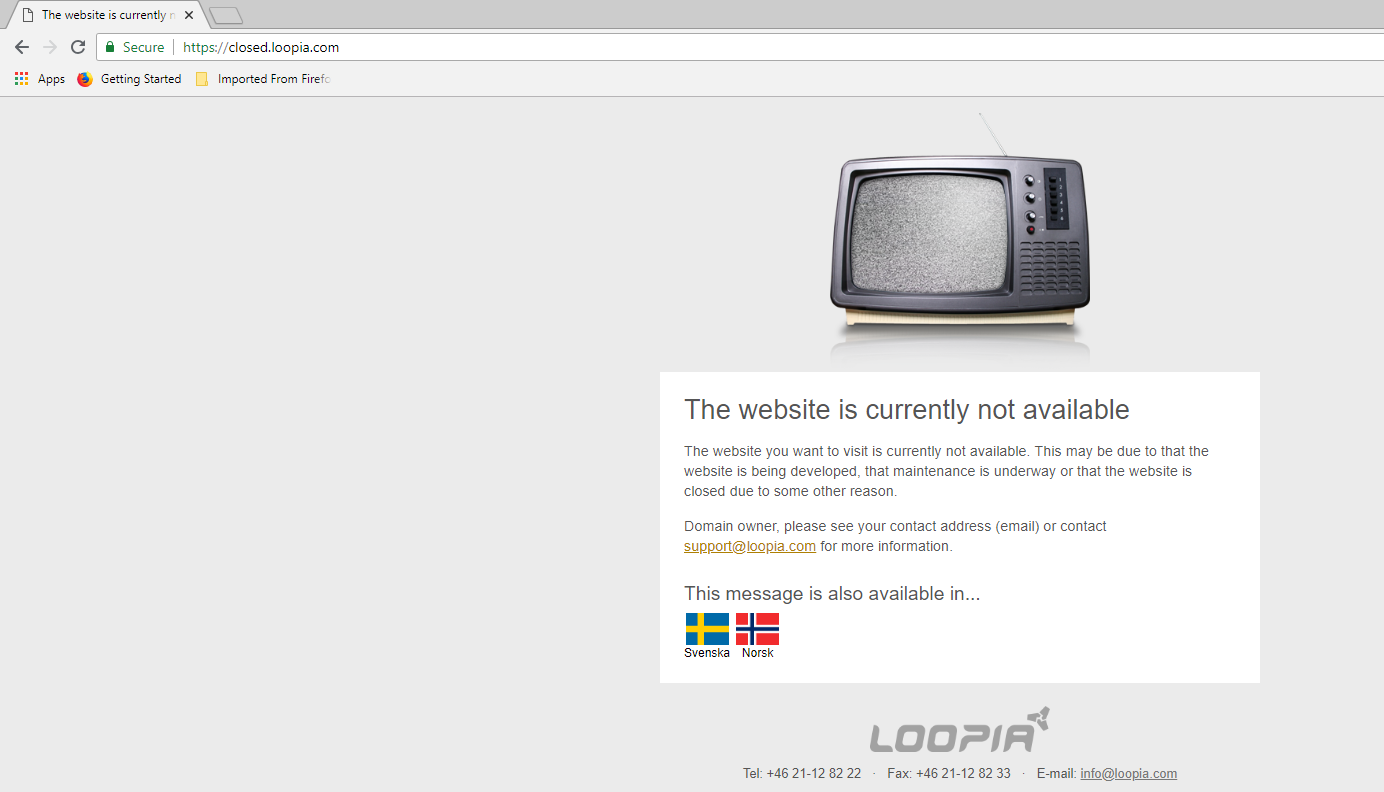
Task: Click the Norsk language label
Action: coord(758,653)
